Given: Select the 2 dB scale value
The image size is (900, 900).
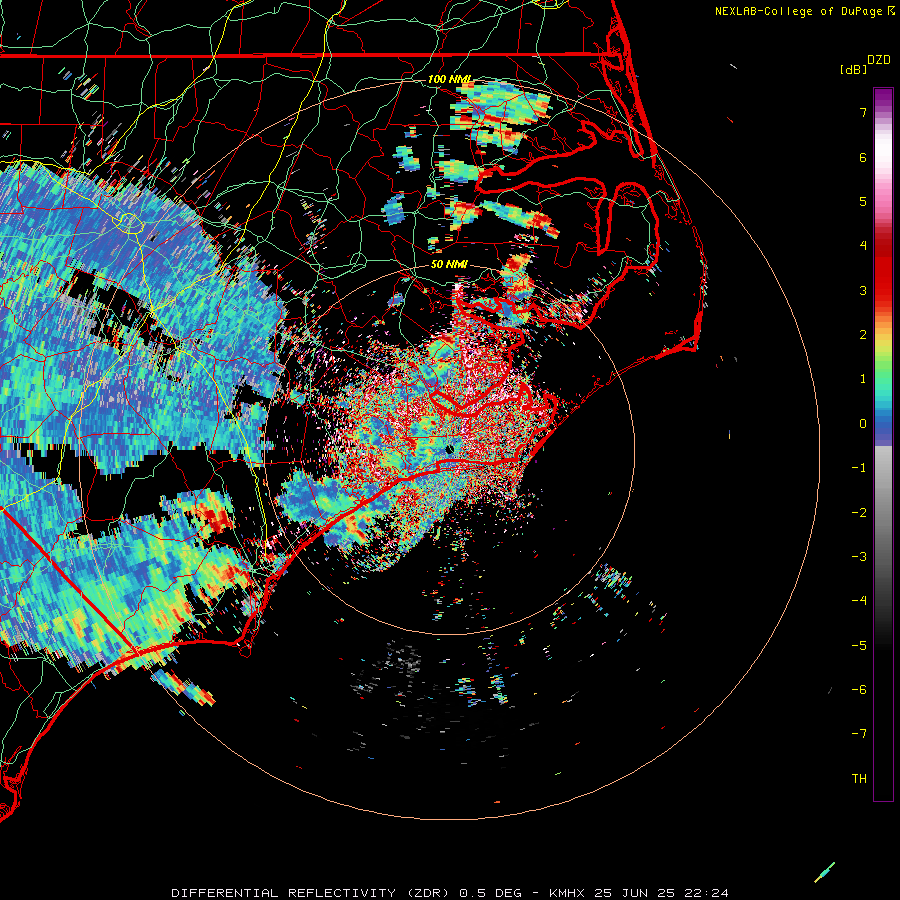Looking at the screenshot, I should [863, 335].
